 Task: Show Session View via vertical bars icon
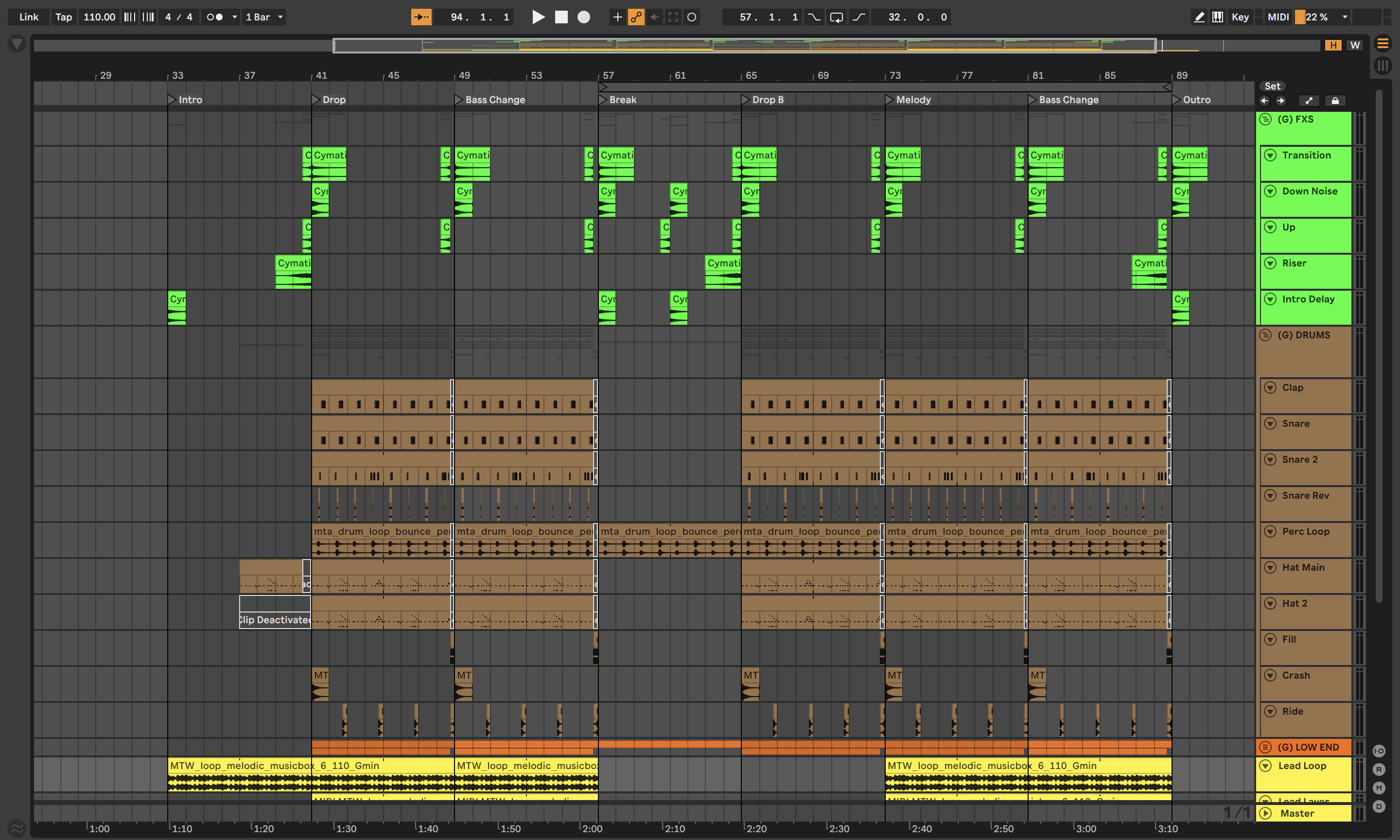point(1382,66)
